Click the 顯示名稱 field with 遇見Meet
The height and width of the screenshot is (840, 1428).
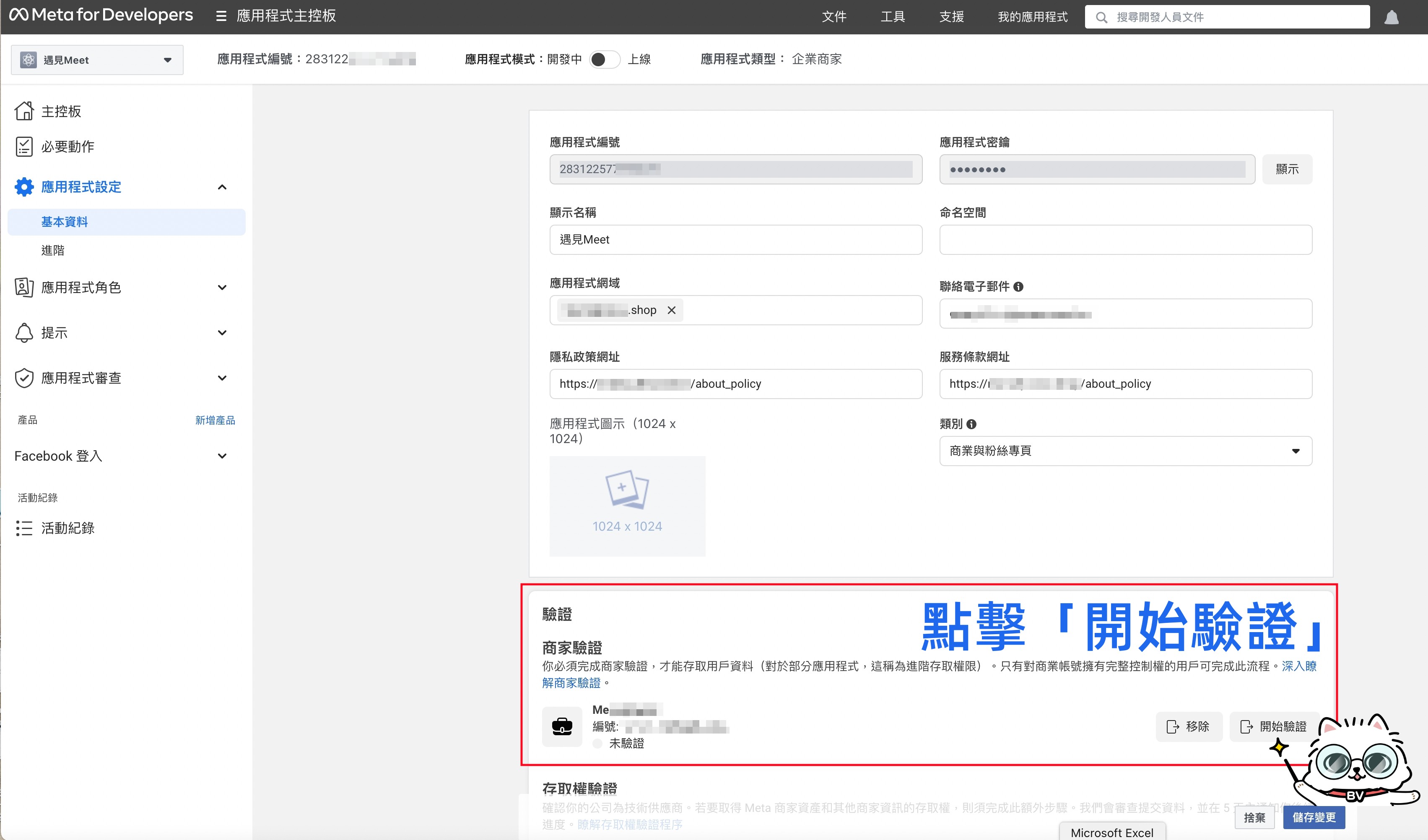pos(735,240)
